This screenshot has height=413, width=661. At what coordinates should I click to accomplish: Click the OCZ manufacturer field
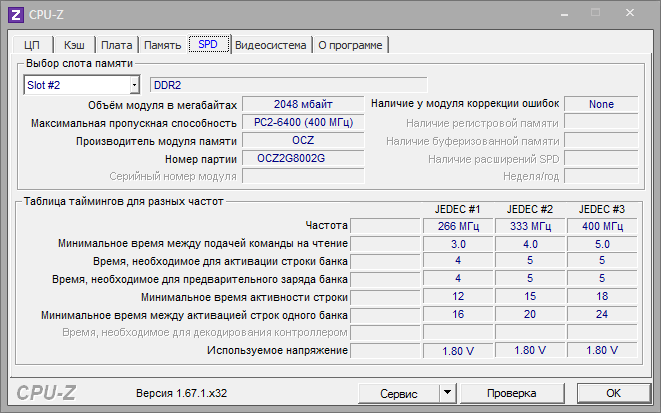303,141
